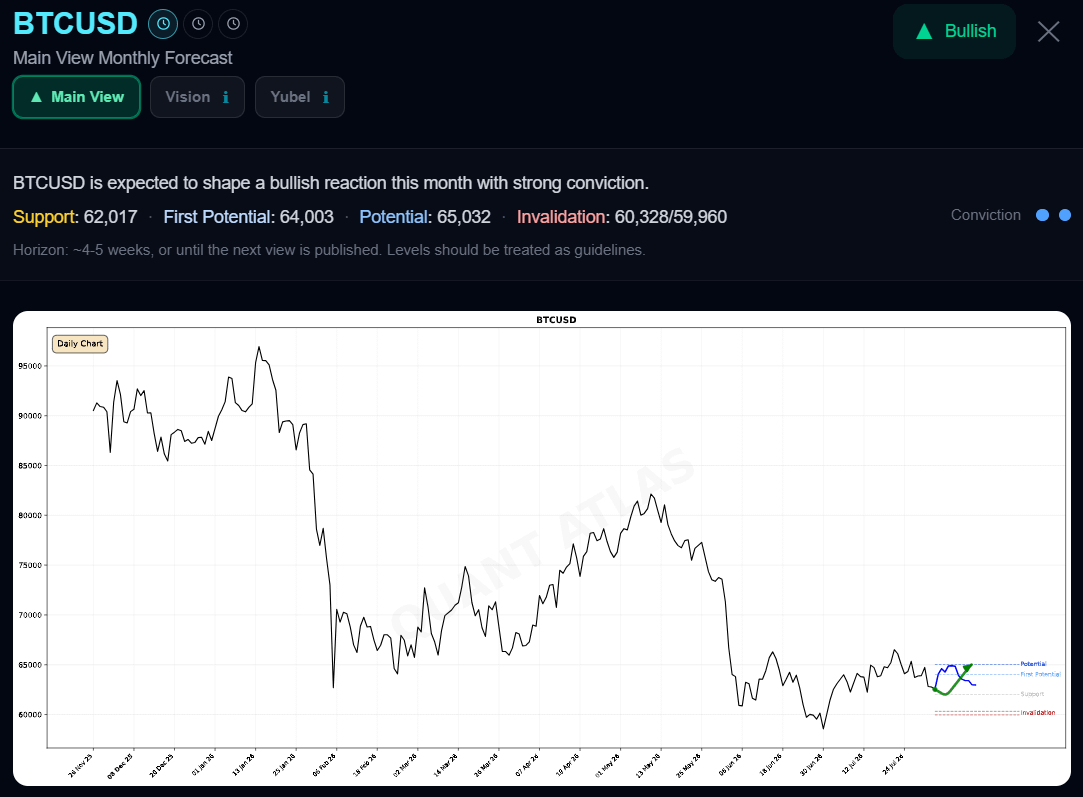Click the Main View Monthly Forecast subtitle
The width and height of the screenshot is (1083, 797).
tap(123, 58)
